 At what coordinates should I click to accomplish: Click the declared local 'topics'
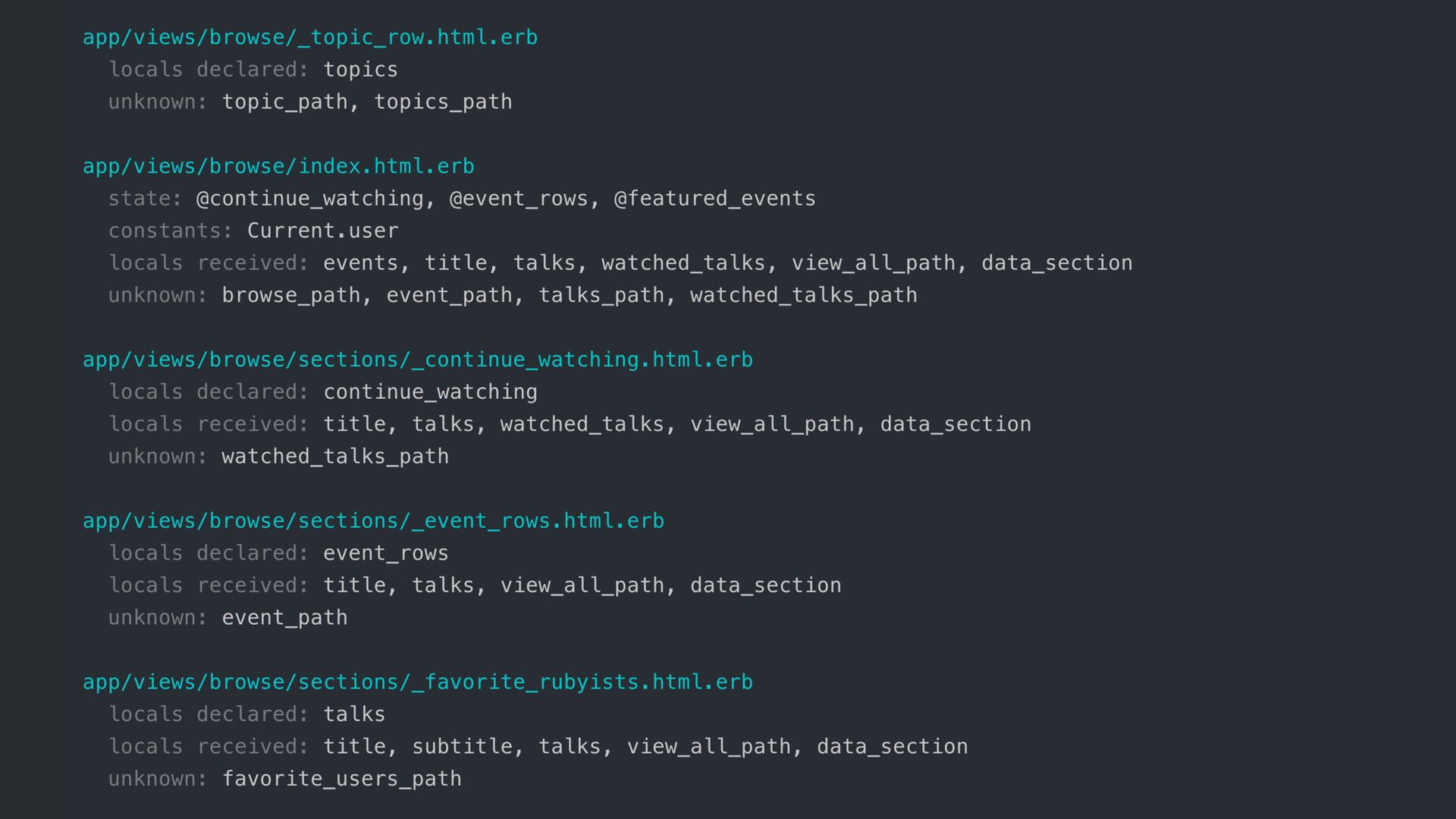point(360,70)
